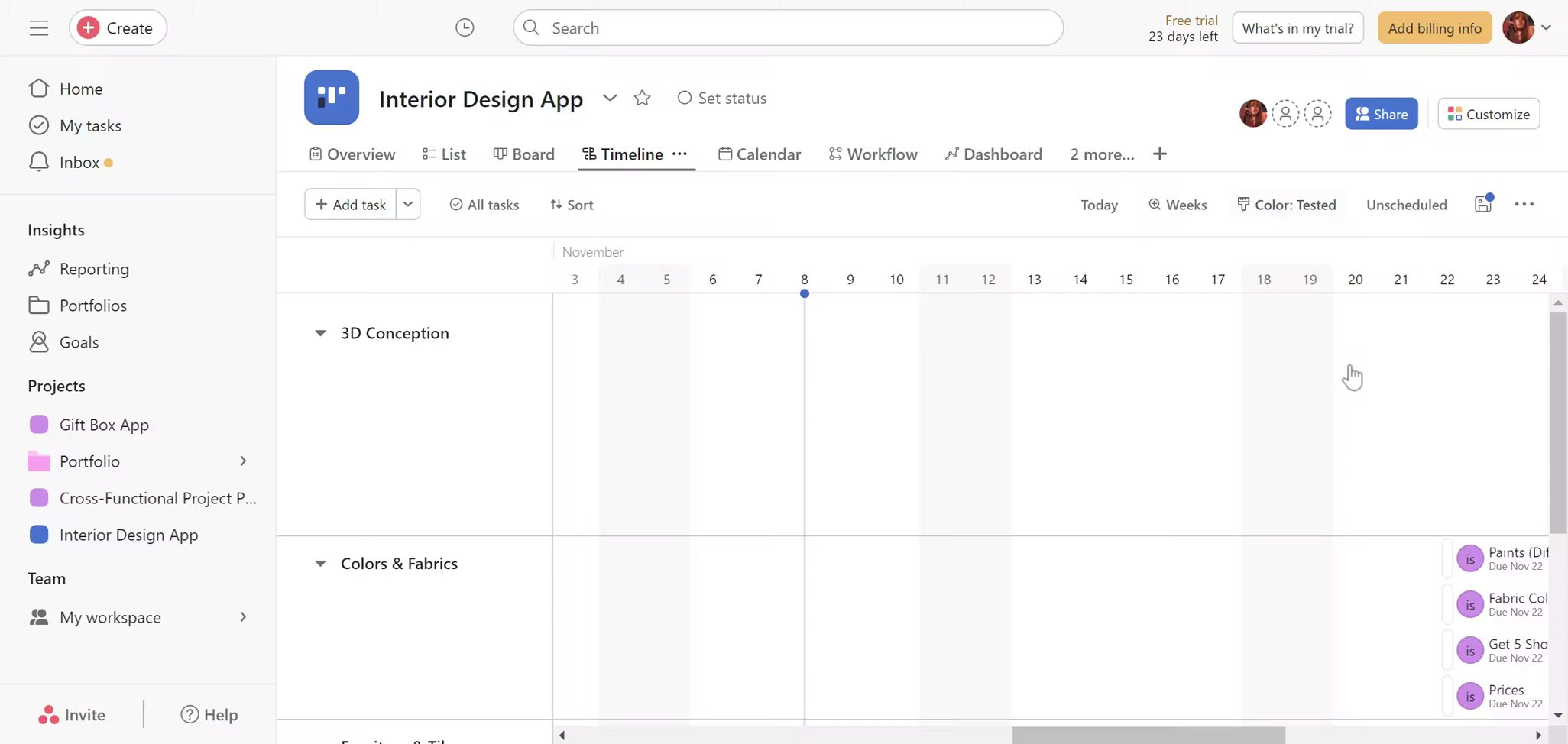Open Sort options
Screen dimensions: 1568x744
click(572, 205)
